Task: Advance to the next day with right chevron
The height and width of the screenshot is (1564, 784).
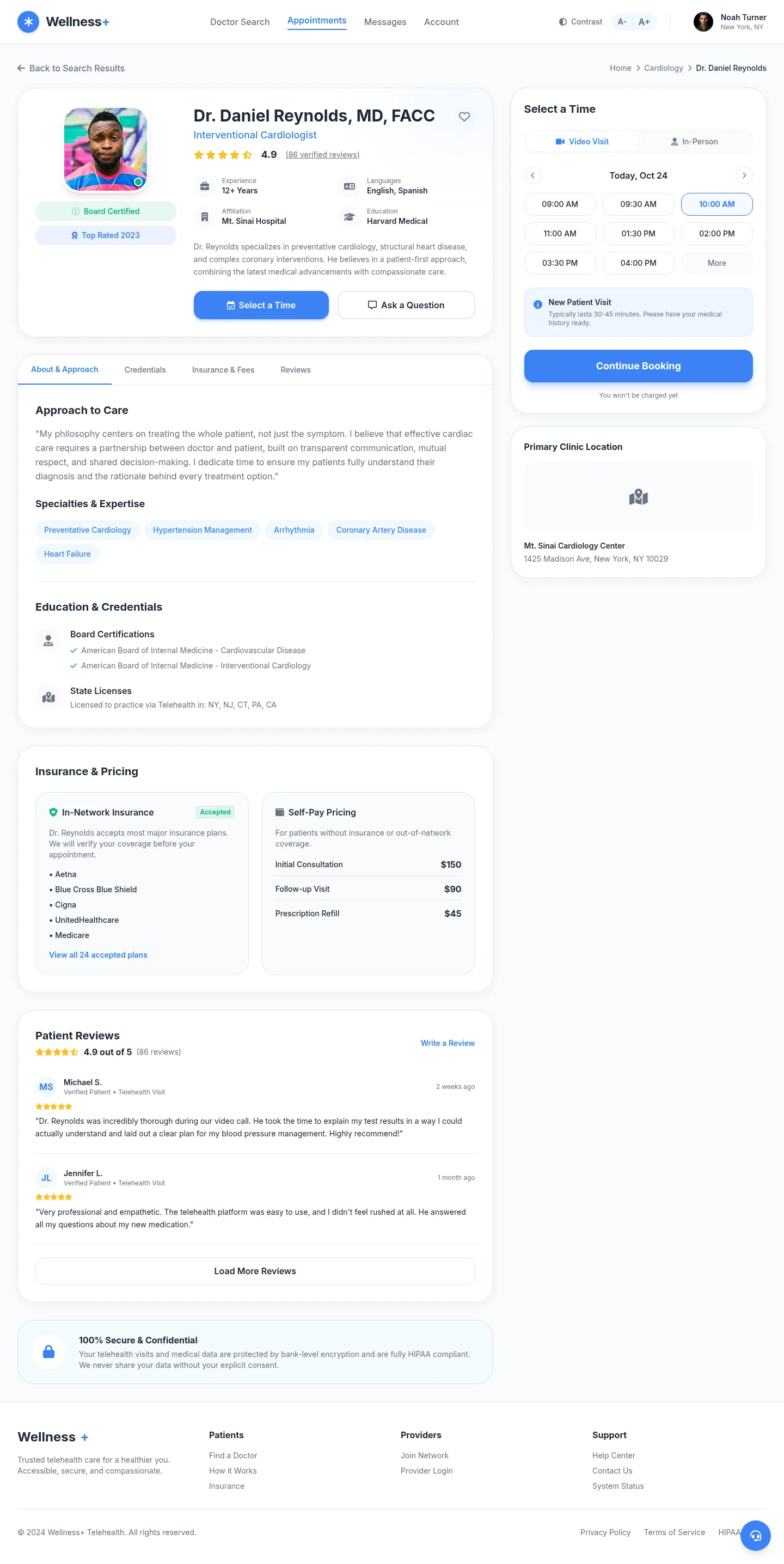Action: 744,175
